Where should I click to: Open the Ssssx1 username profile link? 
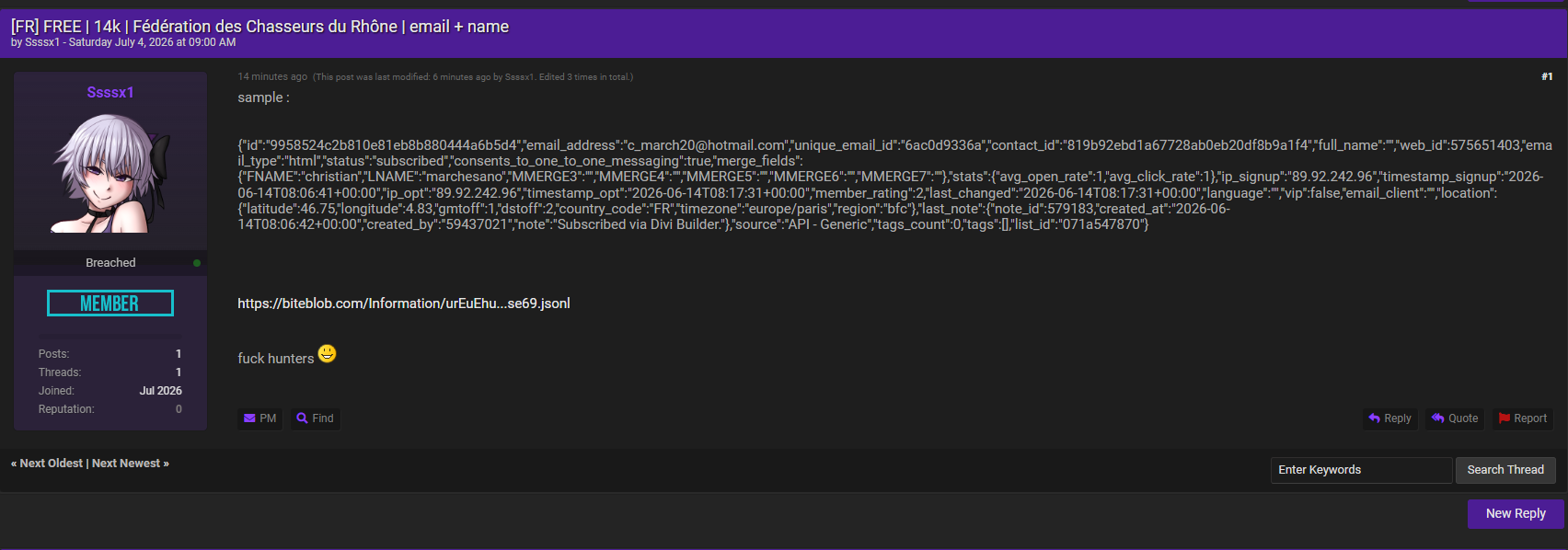pos(110,92)
